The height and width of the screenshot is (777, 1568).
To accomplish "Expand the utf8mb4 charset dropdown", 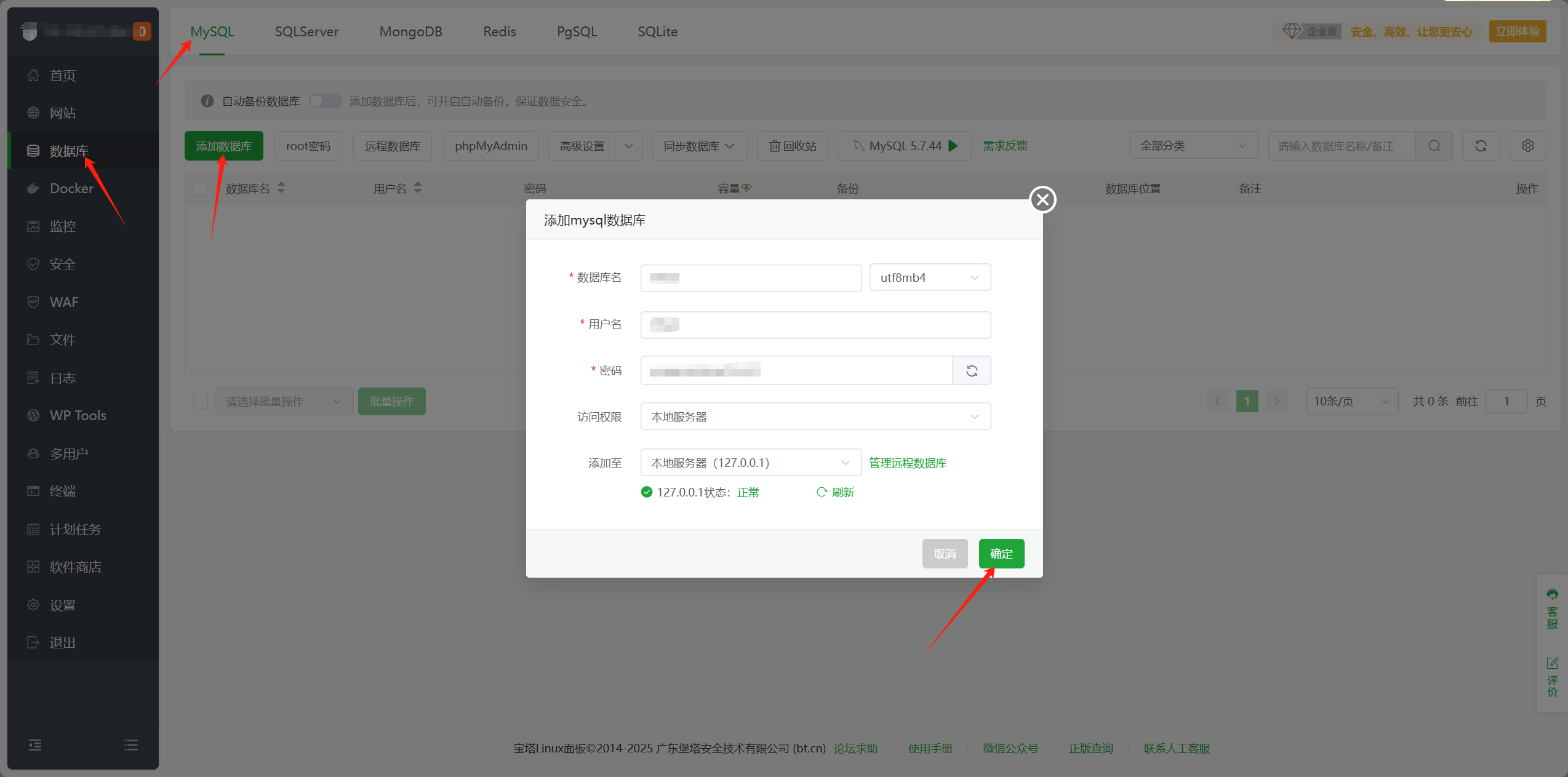I will [929, 277].
